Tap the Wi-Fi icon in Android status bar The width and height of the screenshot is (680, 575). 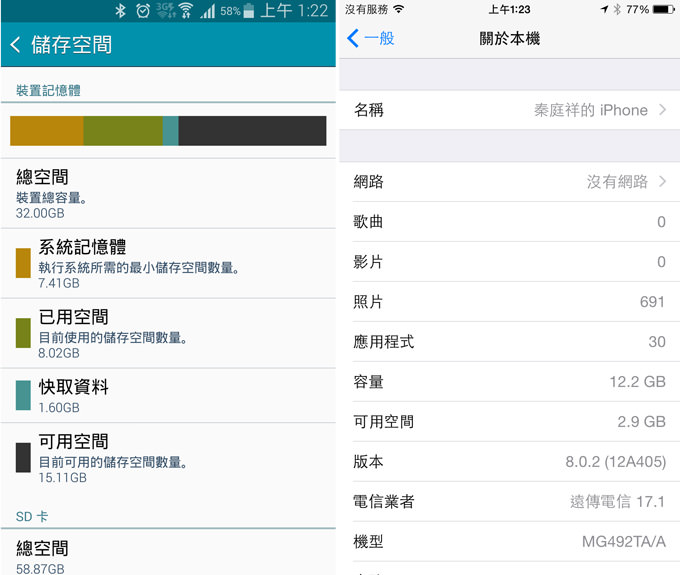coord(186,11)
